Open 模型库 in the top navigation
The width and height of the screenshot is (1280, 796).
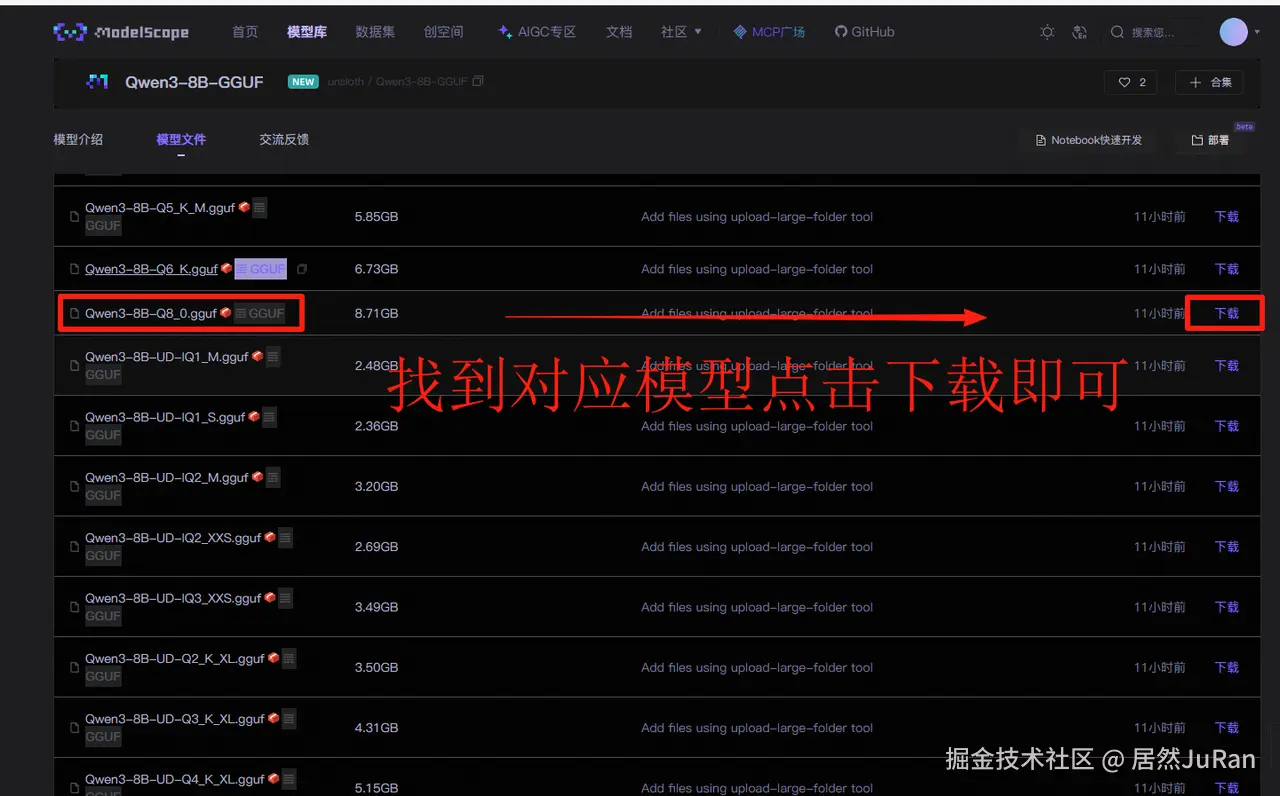[307, 32]
